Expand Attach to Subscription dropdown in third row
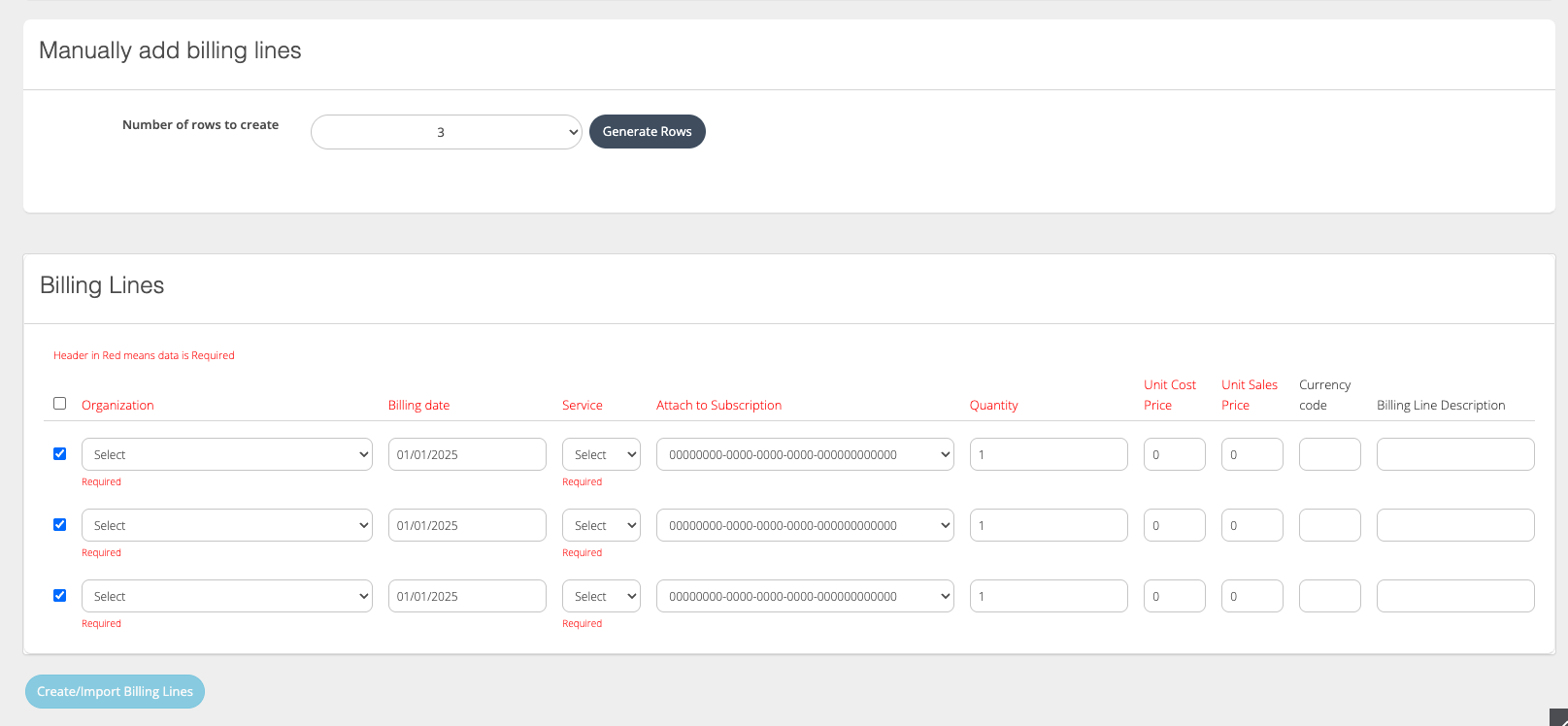This screenshot has width=1568, height=726. [805, 596]
